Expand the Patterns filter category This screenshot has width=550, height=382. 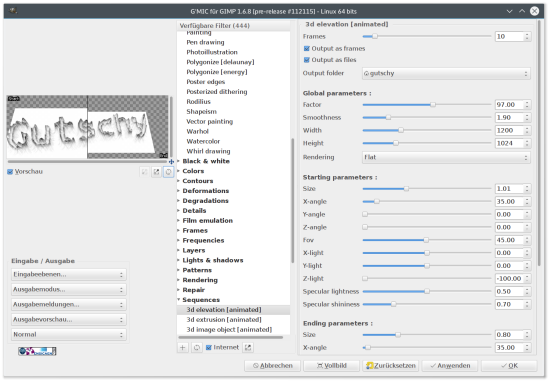point(179,270)
